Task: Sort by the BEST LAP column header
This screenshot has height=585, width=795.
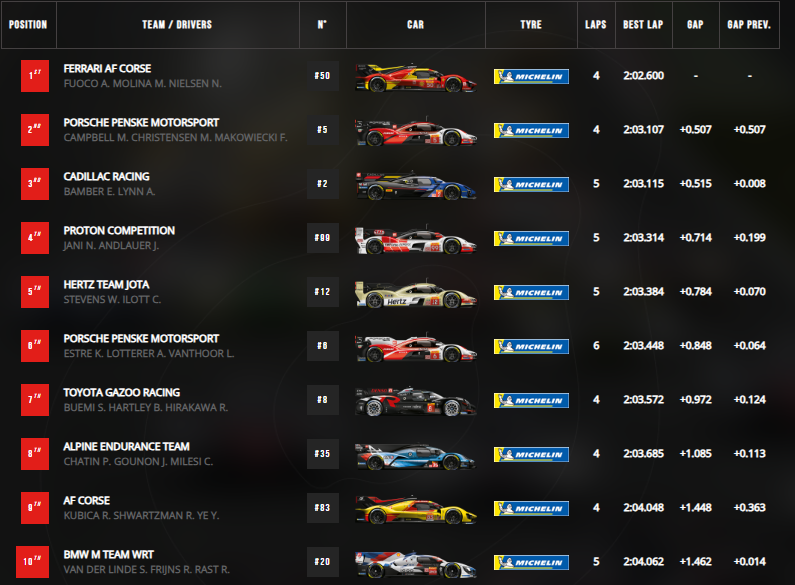Action: click(644, 25)
